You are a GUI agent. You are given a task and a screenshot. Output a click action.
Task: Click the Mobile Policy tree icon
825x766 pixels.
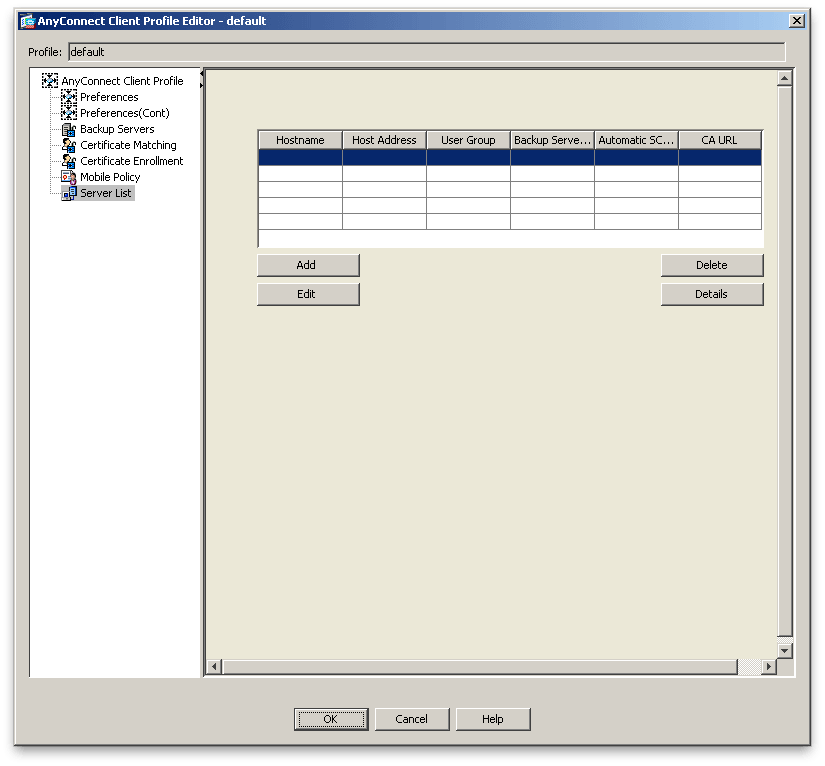click(x=68, y=177)
